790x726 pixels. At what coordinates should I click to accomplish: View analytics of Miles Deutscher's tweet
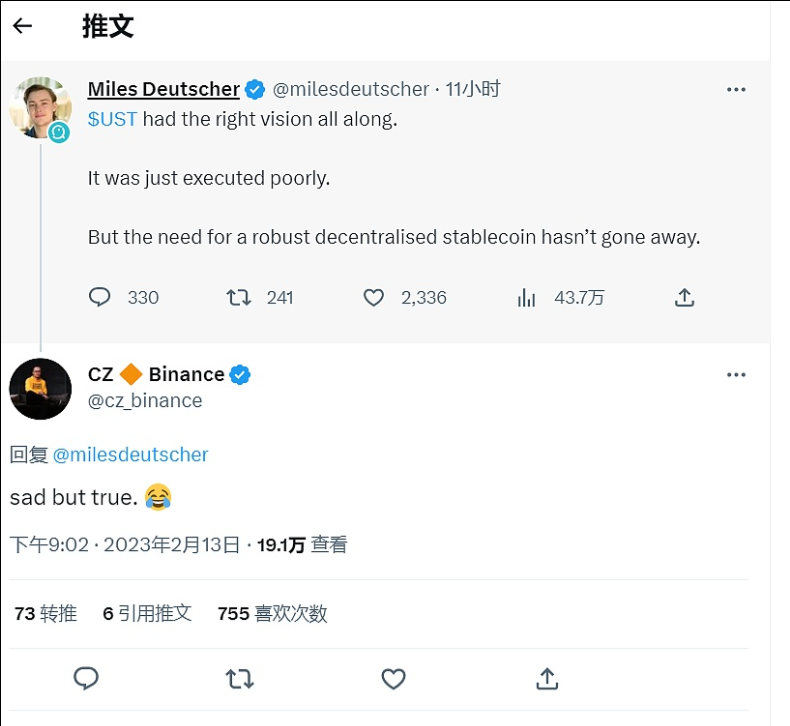click(527, 297)
